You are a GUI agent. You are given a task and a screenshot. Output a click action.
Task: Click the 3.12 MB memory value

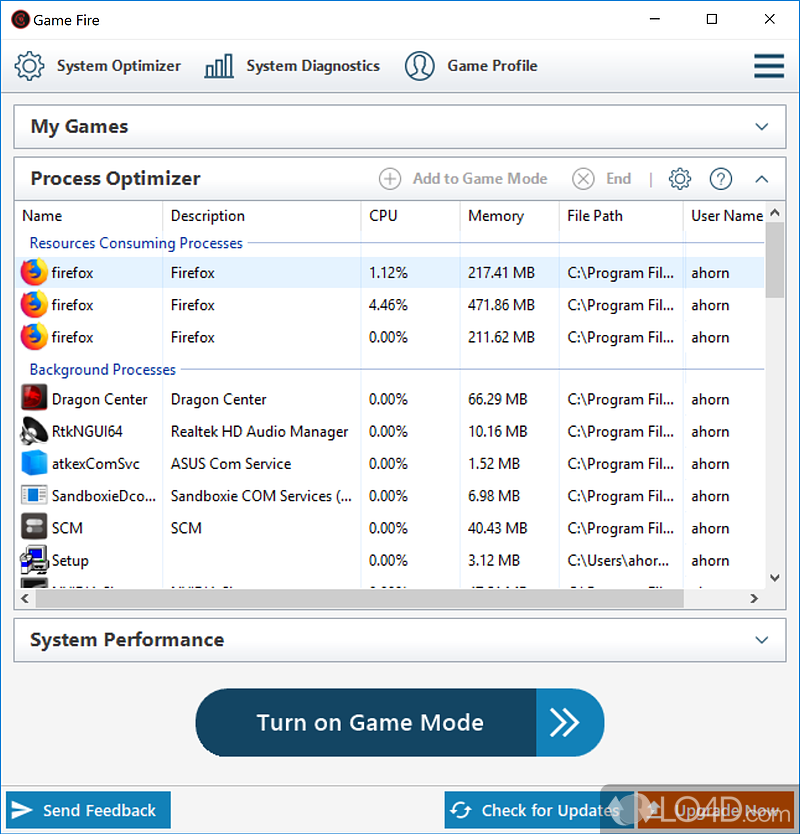(x=494, y=561)
